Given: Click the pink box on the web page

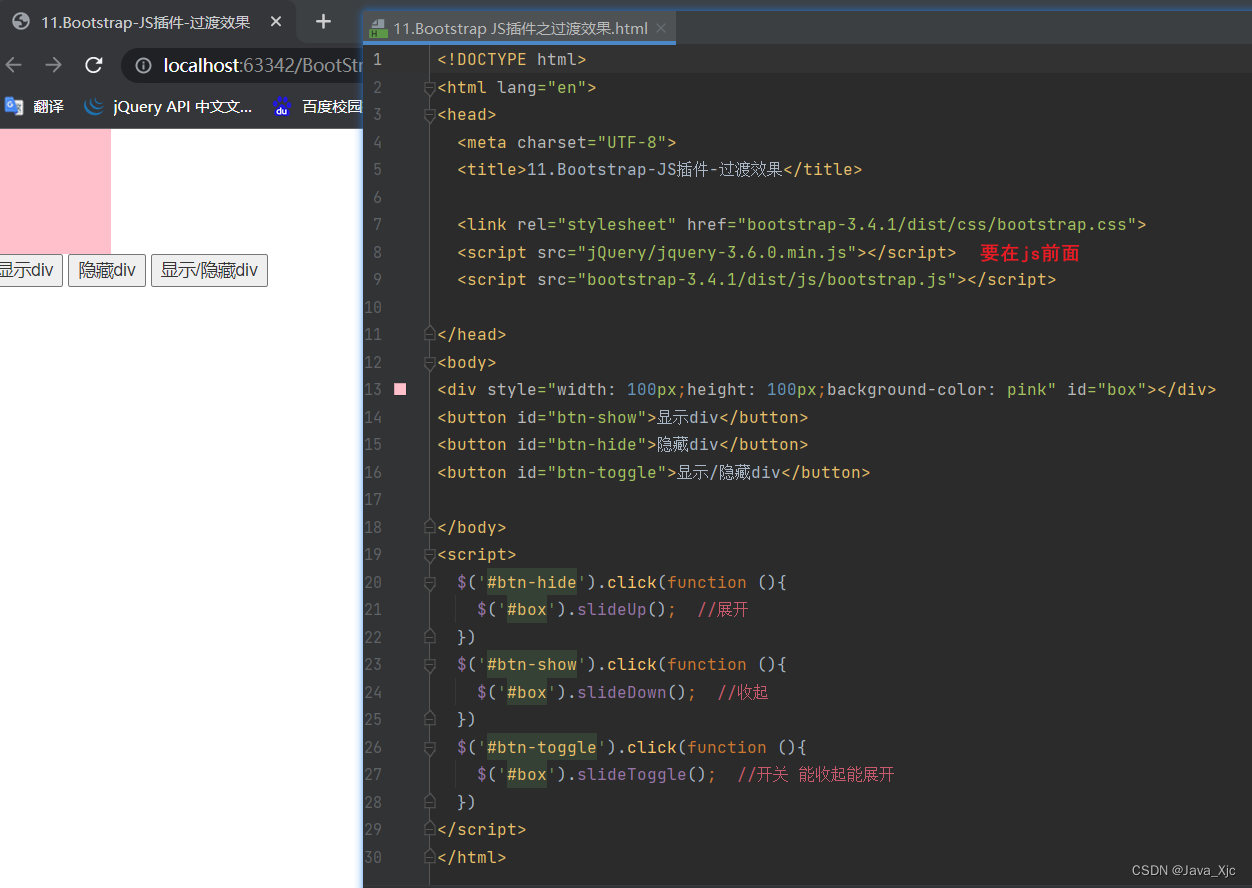Looking at the screenshot, I should (55, 191).
